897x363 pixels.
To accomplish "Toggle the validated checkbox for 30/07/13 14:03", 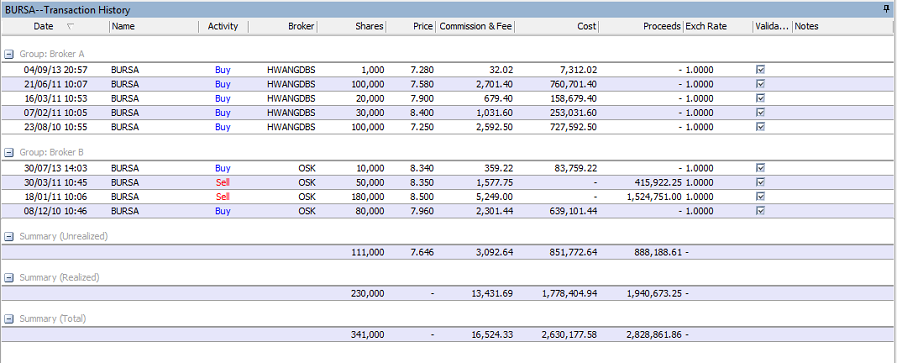I will 760,168.
